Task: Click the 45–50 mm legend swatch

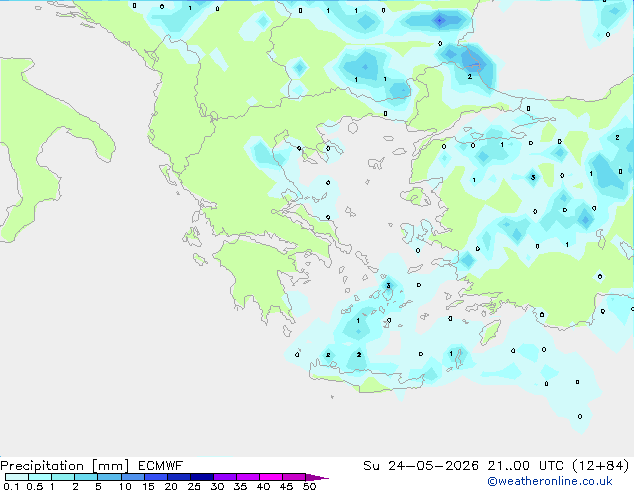Action: coord(294,477)
